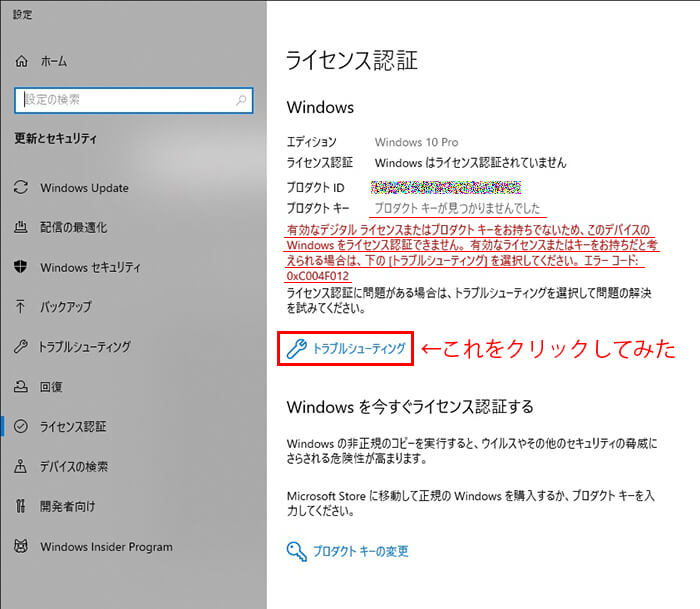
Task: Open 配信の最適化 settings page
Action: (x=74, y=227)
